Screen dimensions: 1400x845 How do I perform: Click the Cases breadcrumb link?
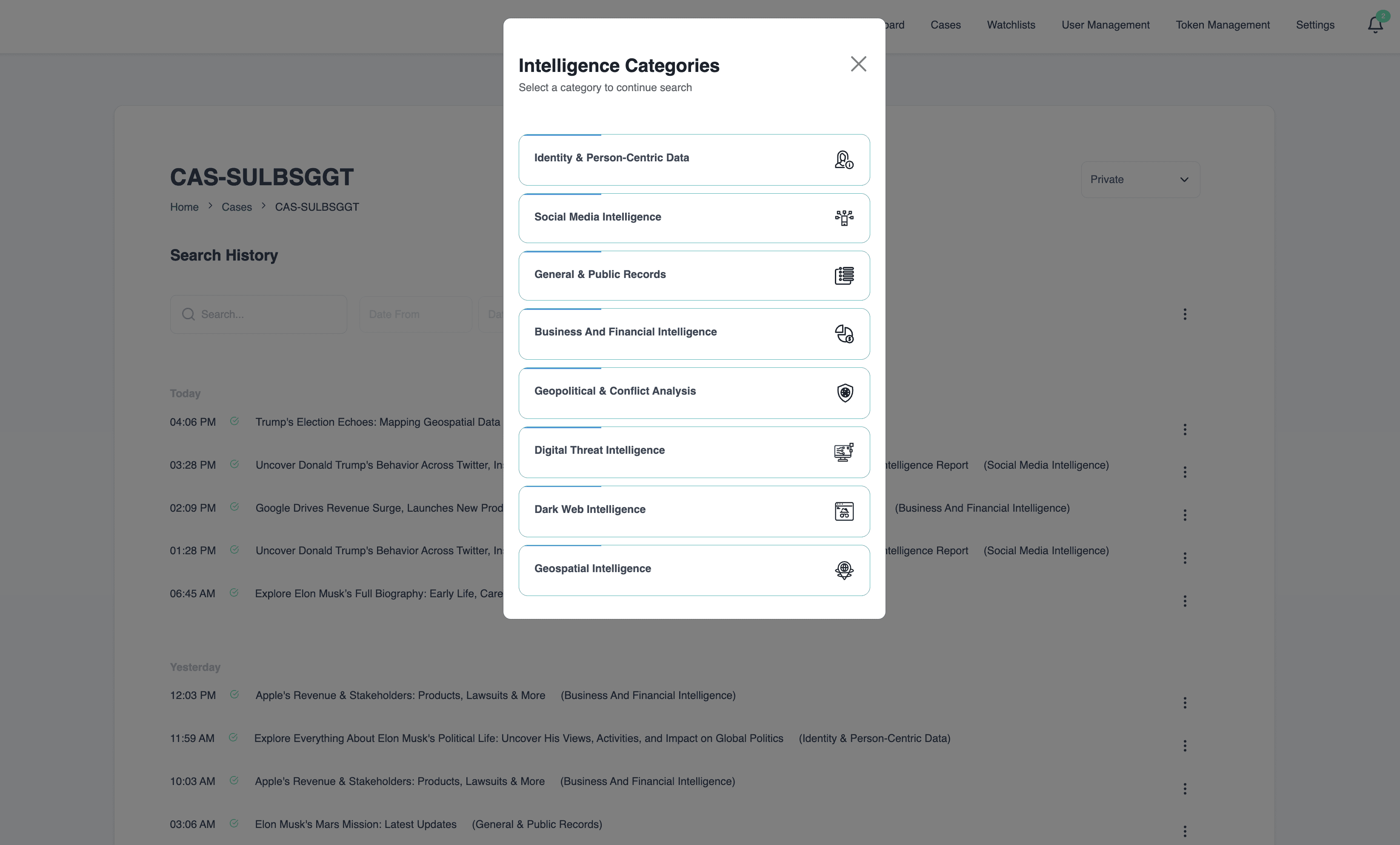tap(236, 207)
